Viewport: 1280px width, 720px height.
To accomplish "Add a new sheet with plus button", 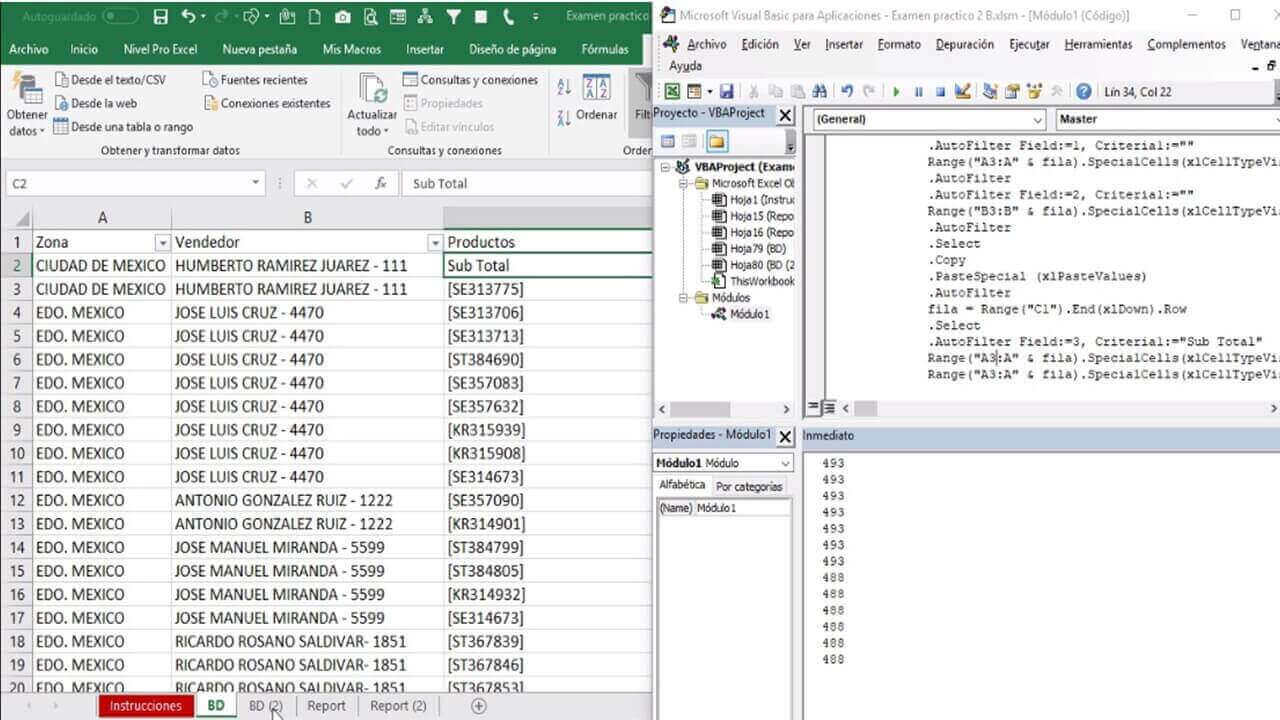I will [479, 705].
